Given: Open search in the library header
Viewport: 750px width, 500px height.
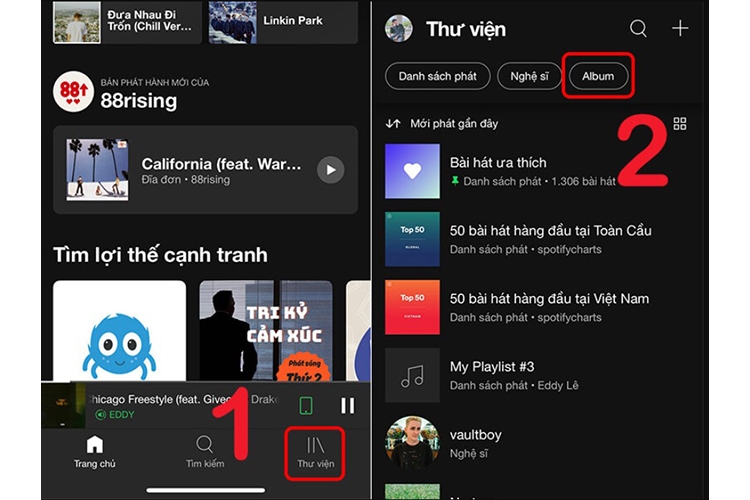Looking at the screenshot, I should [x=638, y=29].
